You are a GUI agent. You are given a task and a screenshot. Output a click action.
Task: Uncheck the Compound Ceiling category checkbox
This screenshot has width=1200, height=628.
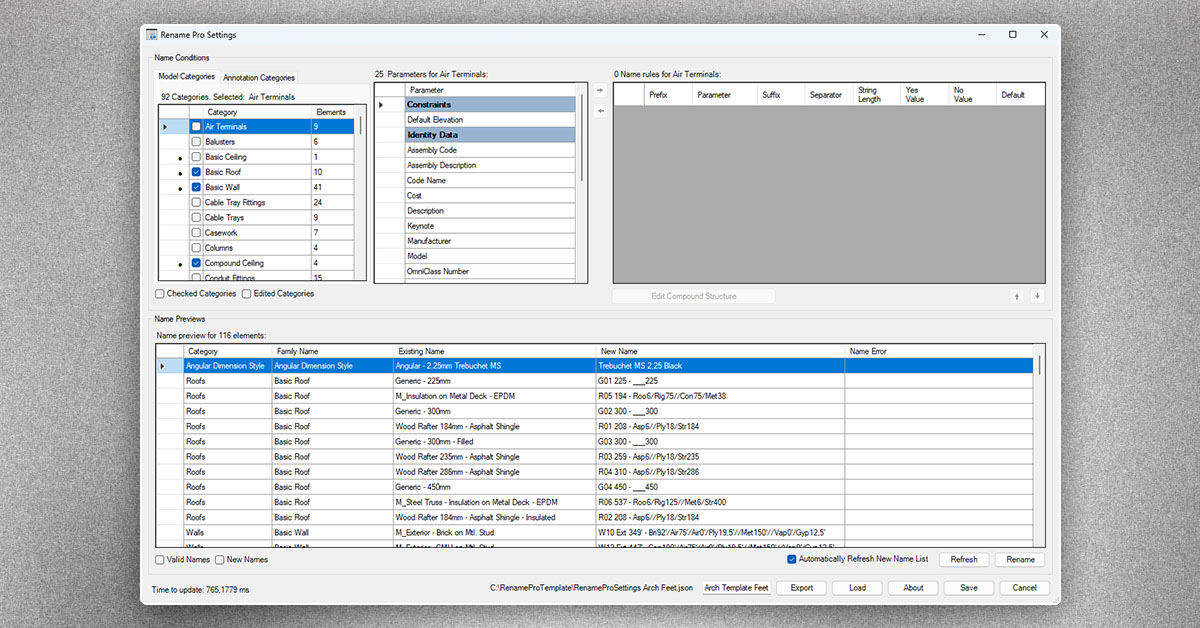pos(196,263)
